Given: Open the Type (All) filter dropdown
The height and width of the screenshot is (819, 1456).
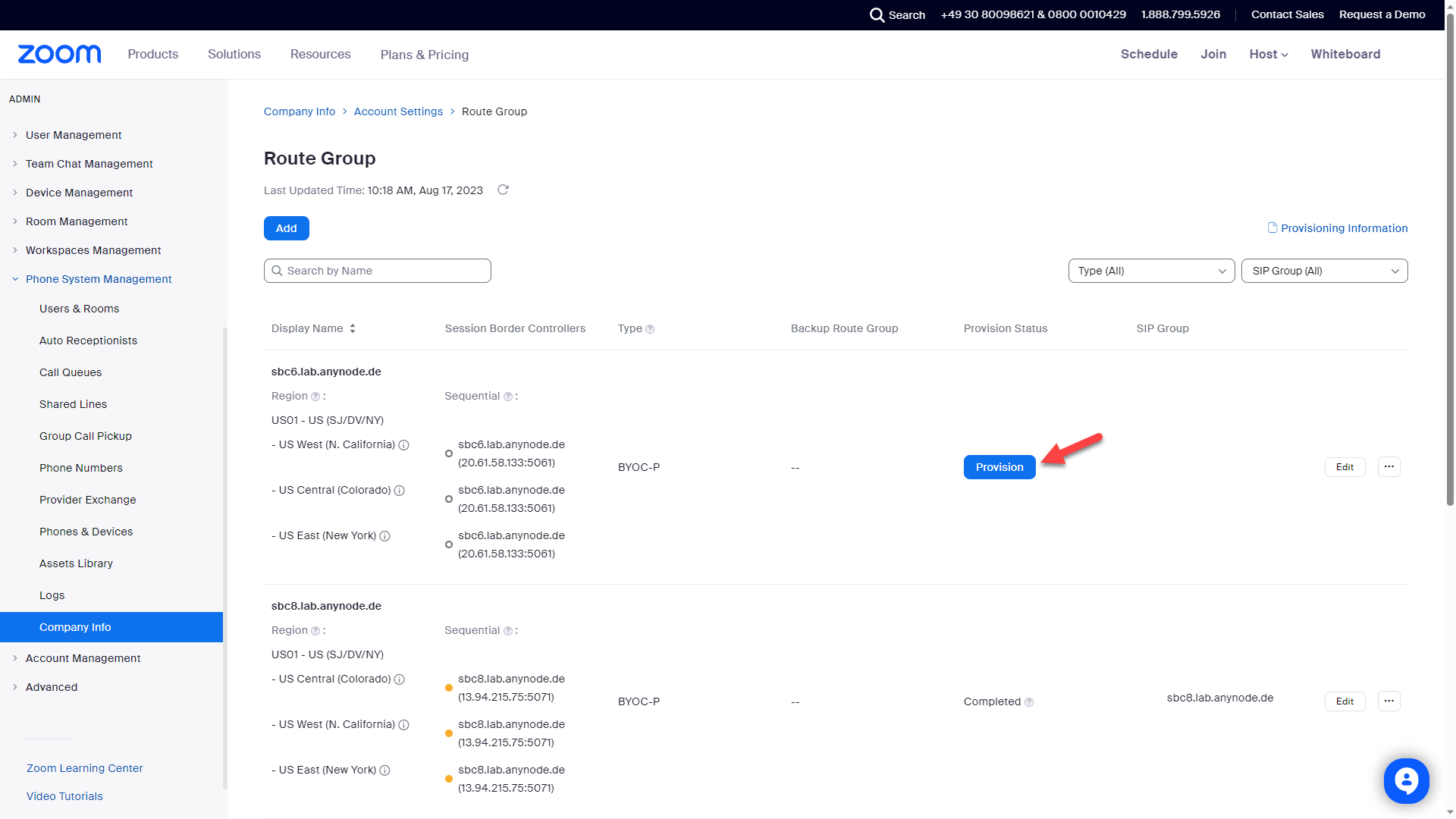Looking at the screenshot, I should 1151,271.
